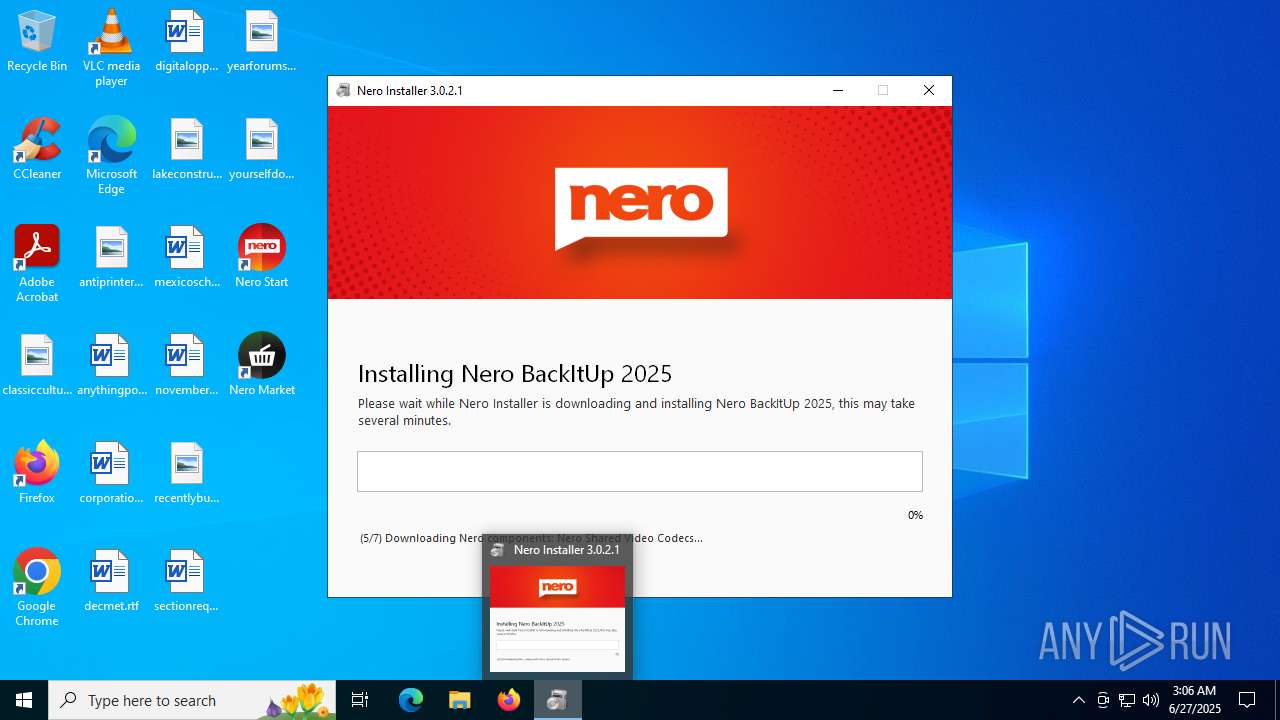
Task: Open the Recycle Bin desktop icon
Action: (37, 41)
